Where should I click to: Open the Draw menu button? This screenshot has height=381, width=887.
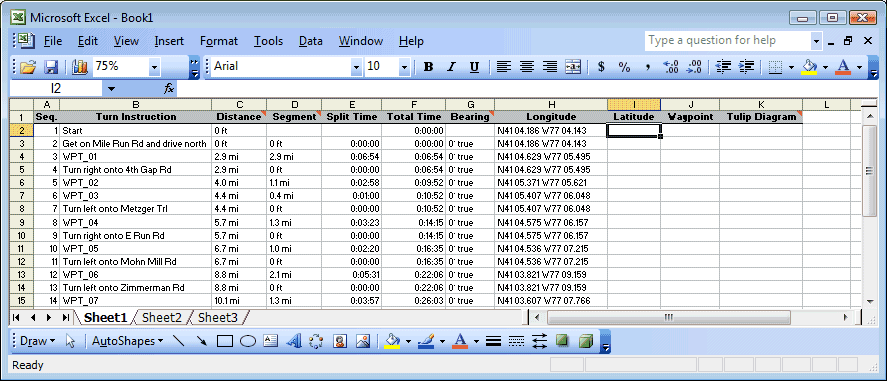(x=37, y=341)
